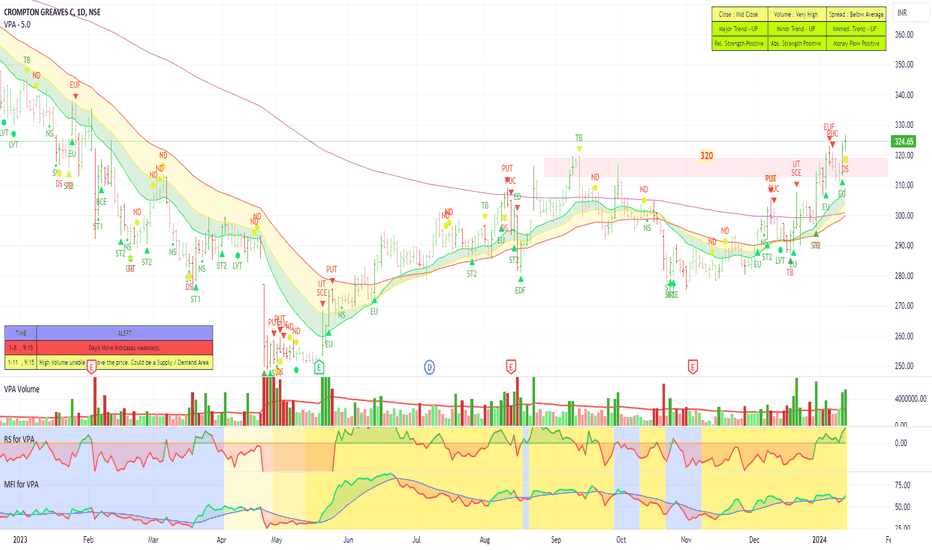Click the 2023 label on the time axis
This screenshot has height=550, width=932.
point(20,540)
